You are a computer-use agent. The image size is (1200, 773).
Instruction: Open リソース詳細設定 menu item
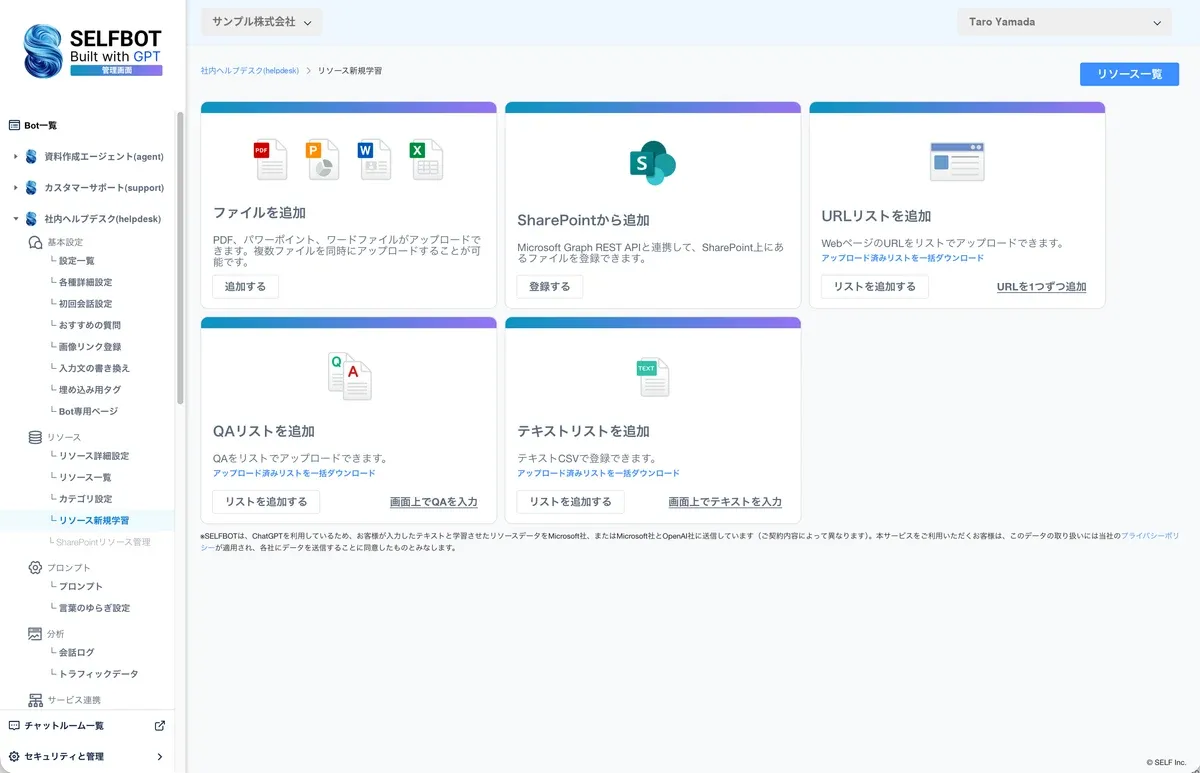[94, 456]
